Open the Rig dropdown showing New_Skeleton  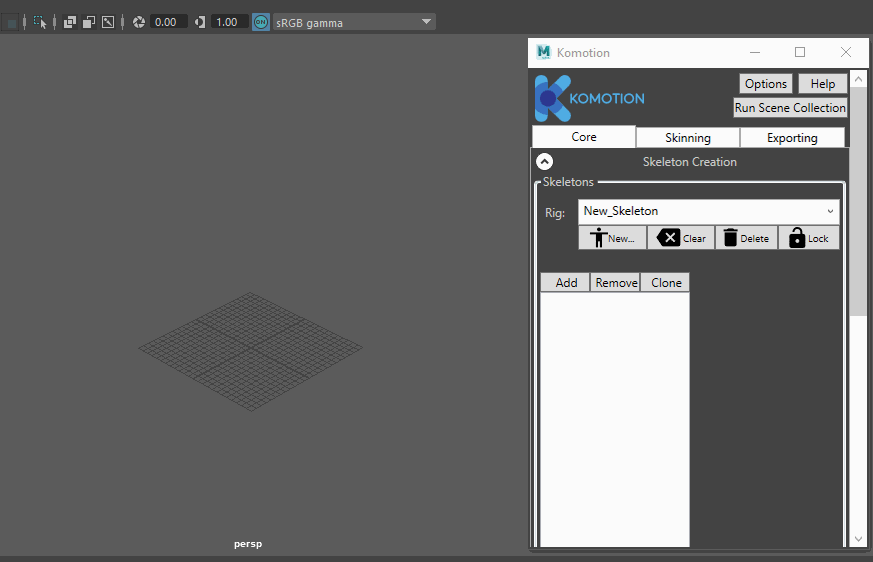[x=708, y=212]
